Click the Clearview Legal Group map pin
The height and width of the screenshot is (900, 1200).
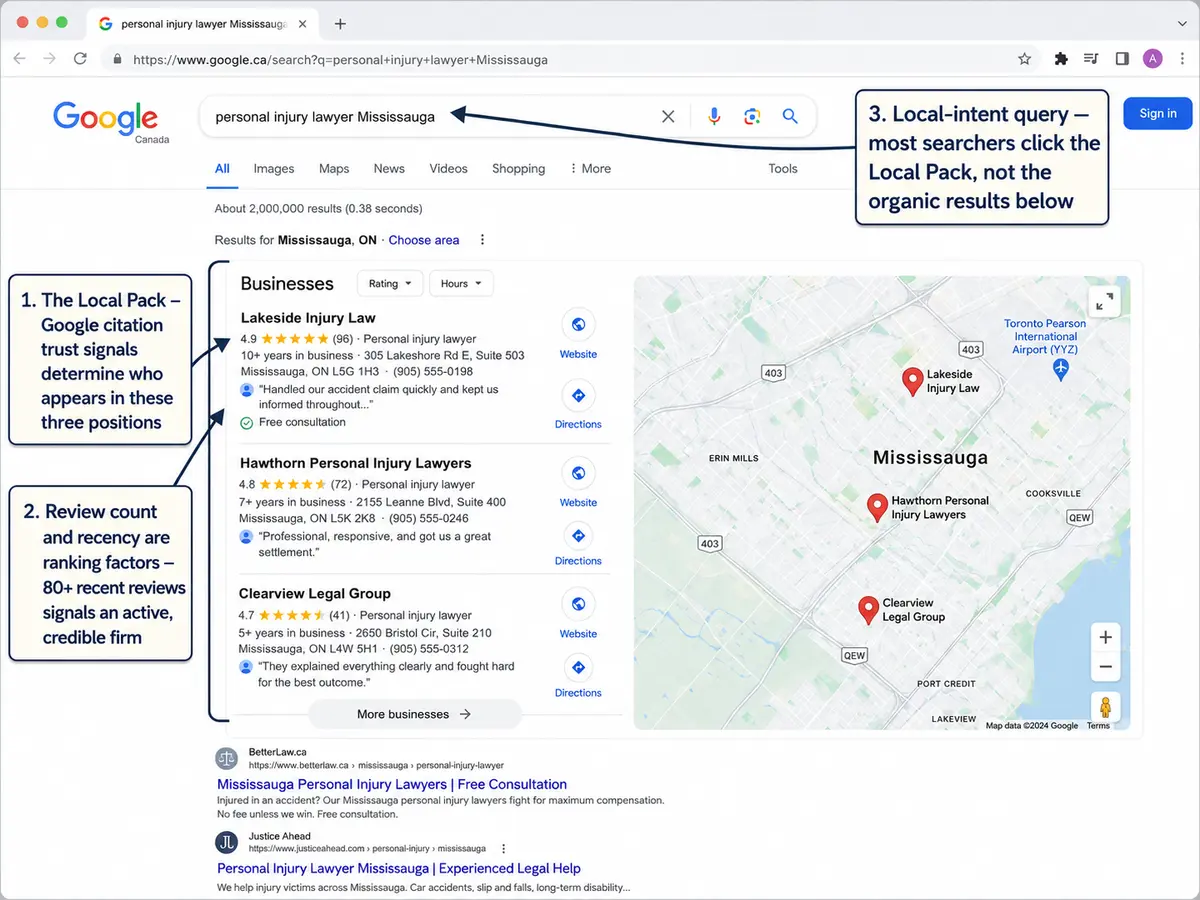[x=868, y=610]
